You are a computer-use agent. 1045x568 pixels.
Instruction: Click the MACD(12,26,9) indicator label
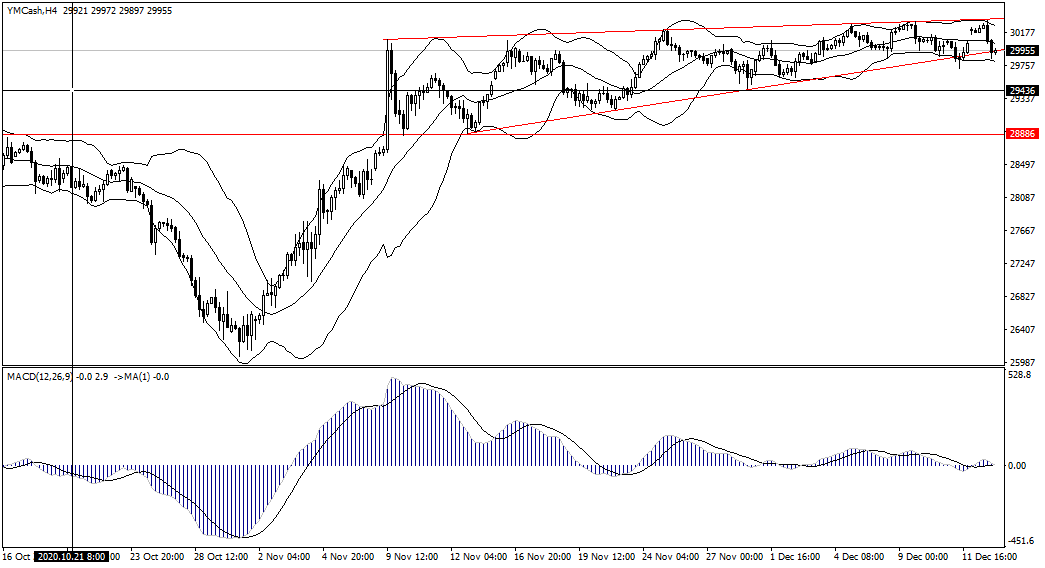tap(39, 376)
